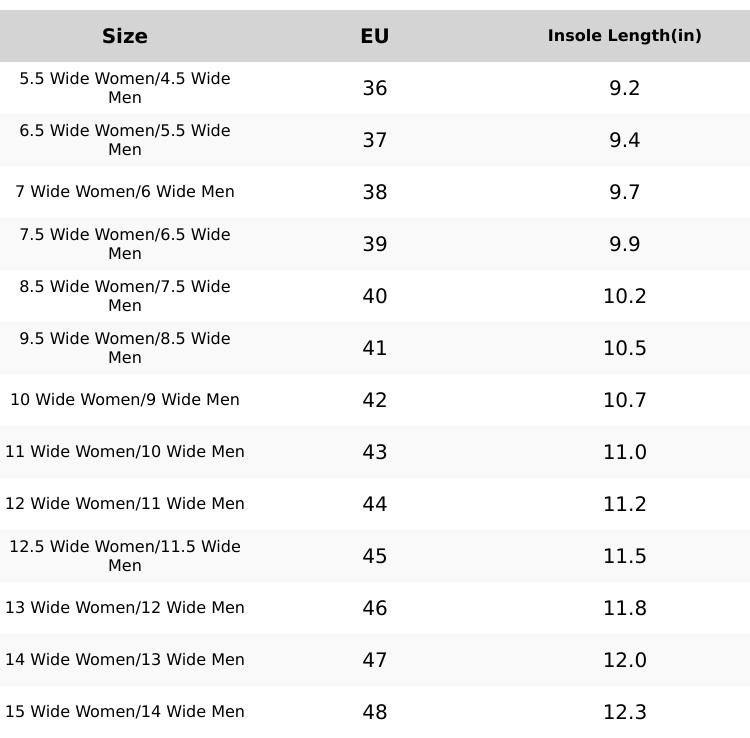750x738 pixels.
Task: Select the 5.5 Wide Women/4.5 Wide Men size
Action: [125, 88]
